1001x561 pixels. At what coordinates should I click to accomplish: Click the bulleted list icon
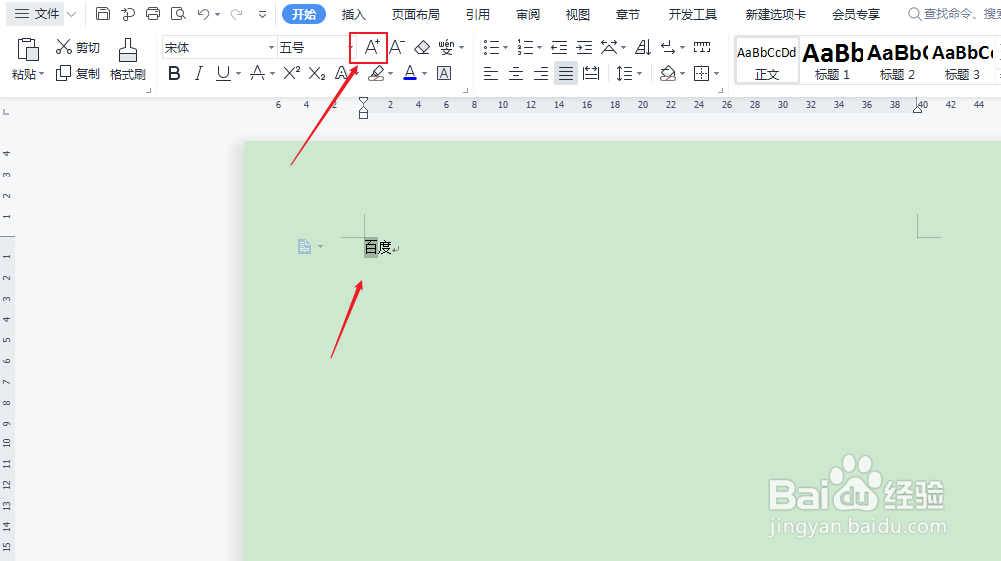(x=492, y=47)
